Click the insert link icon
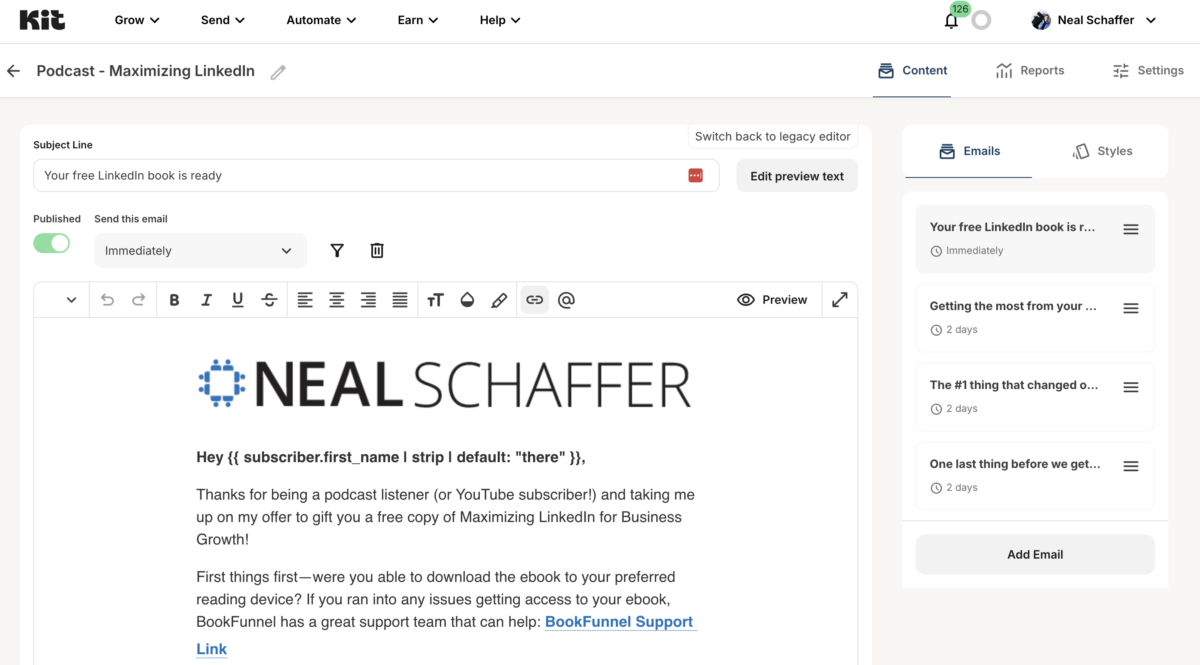Screen dimensions: 1200x665 pos(535,300)
